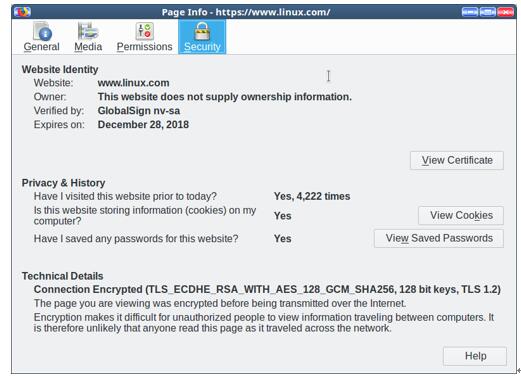The image size is (521, 378).
Task: Click the 'Yes, 4,222 times' visit count
Action: (x=312, y=196)
